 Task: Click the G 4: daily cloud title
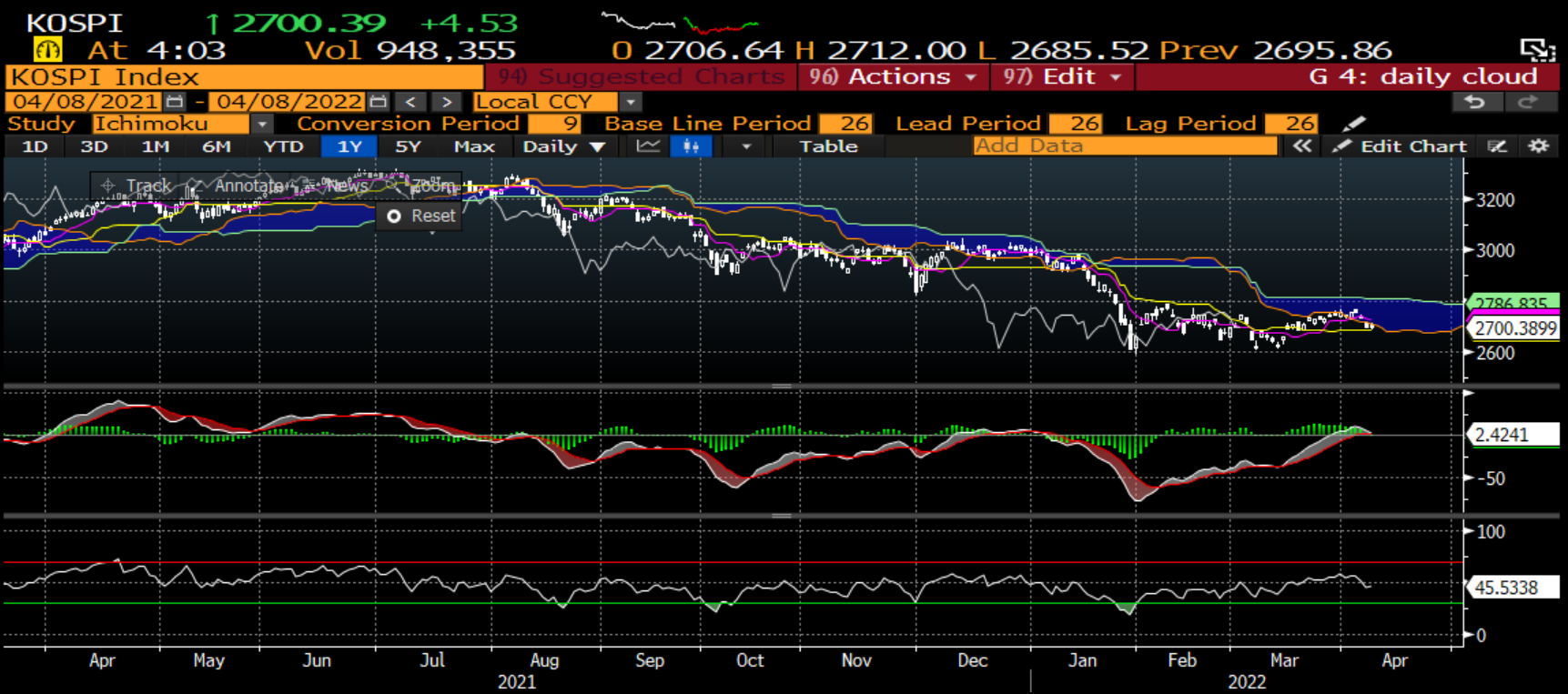point(1424,77)
